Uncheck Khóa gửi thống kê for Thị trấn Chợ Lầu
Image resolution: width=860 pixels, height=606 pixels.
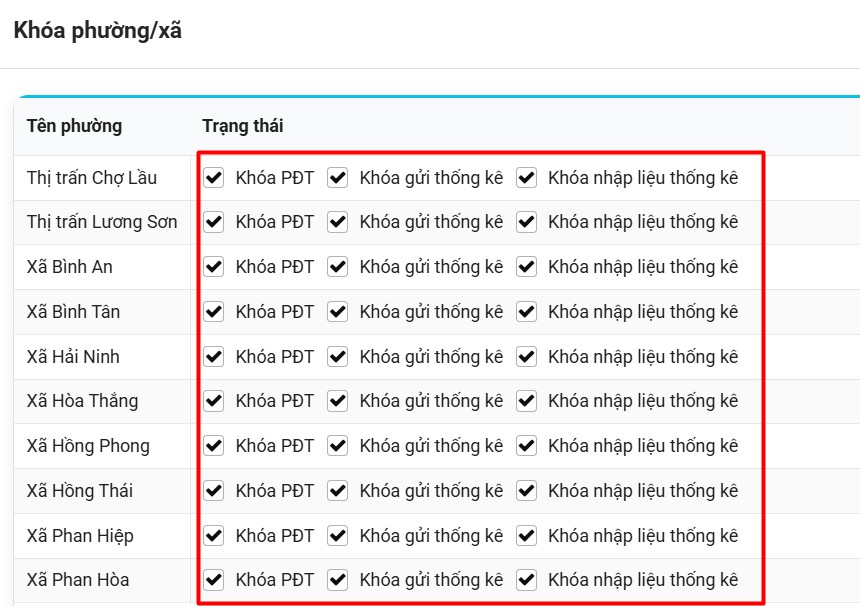click(338, 178)
